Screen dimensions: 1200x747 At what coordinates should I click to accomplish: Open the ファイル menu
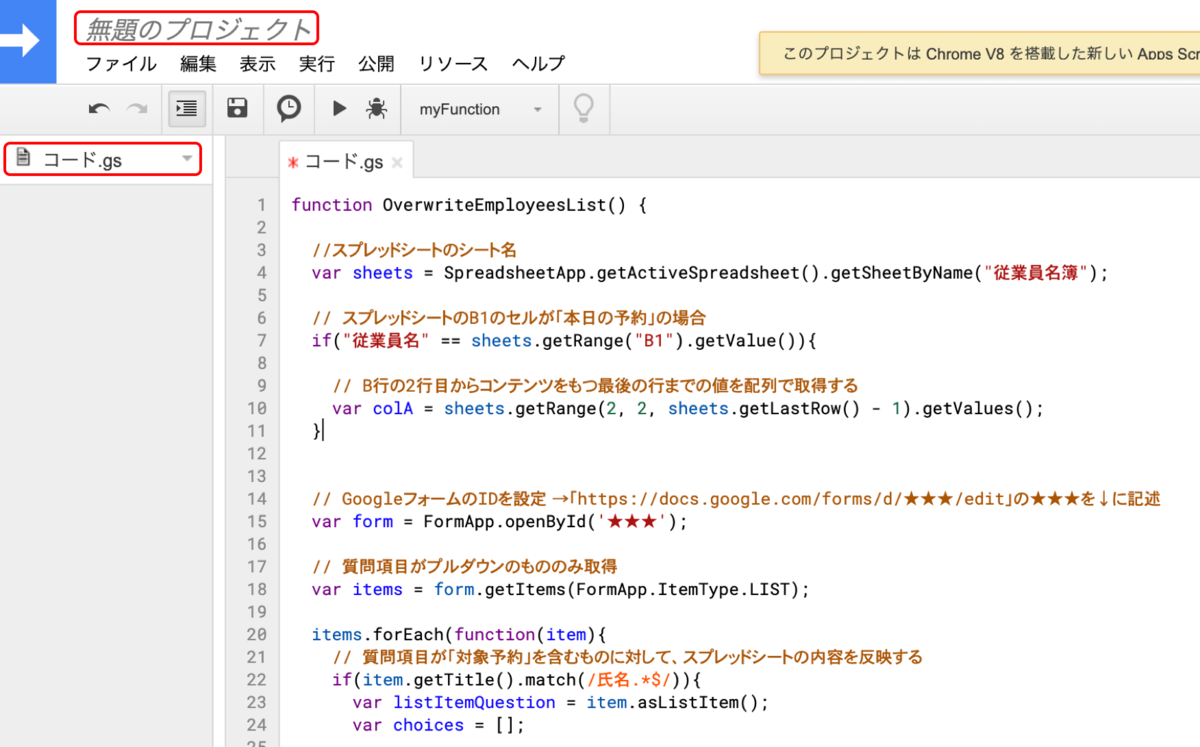tap(120, 64)
